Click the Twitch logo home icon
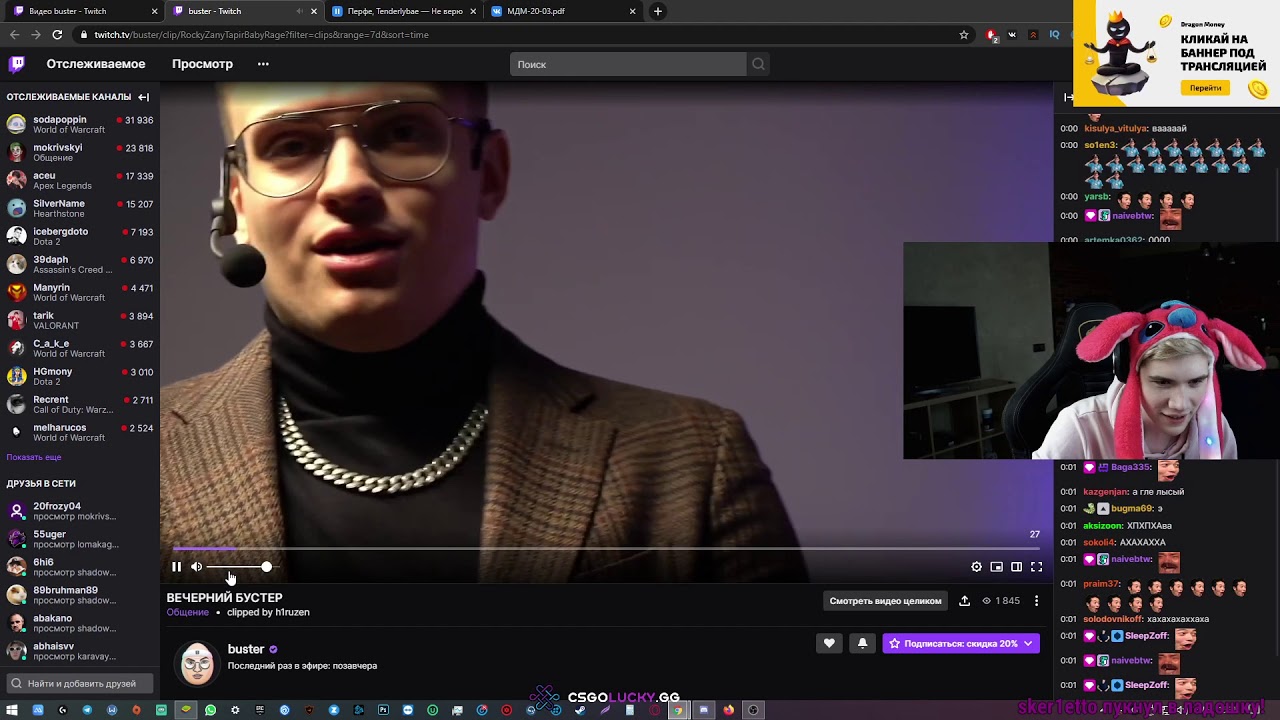 [17, 64]
